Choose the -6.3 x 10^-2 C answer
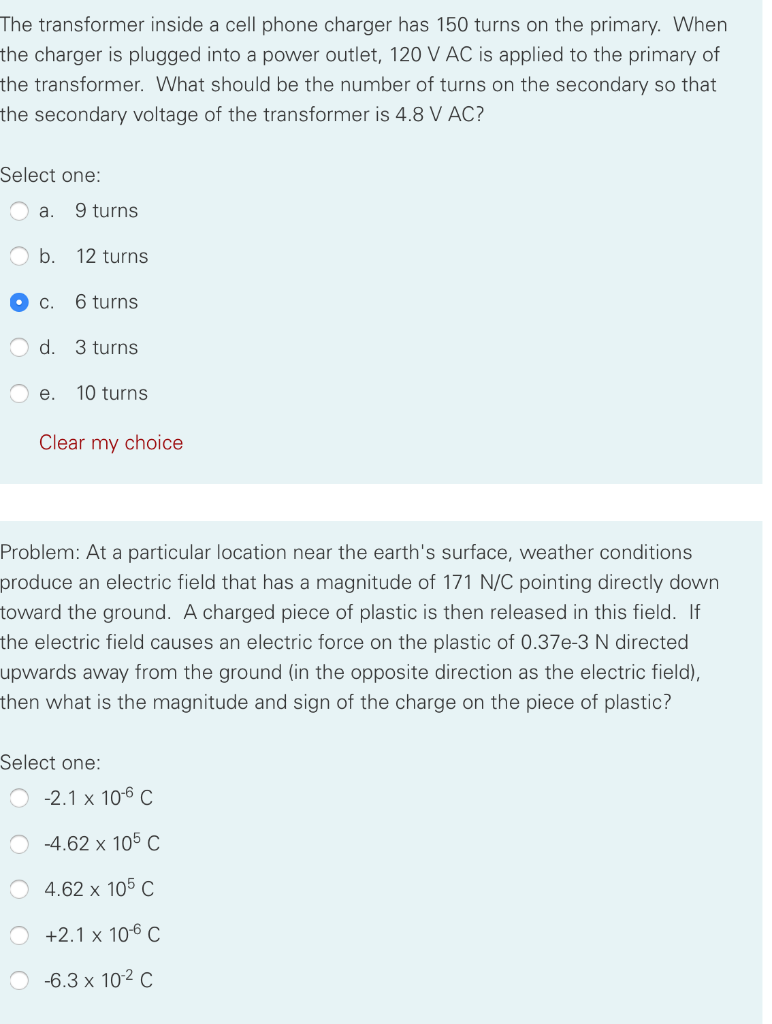Screen dimensions: 772x1024 (19, 980)
